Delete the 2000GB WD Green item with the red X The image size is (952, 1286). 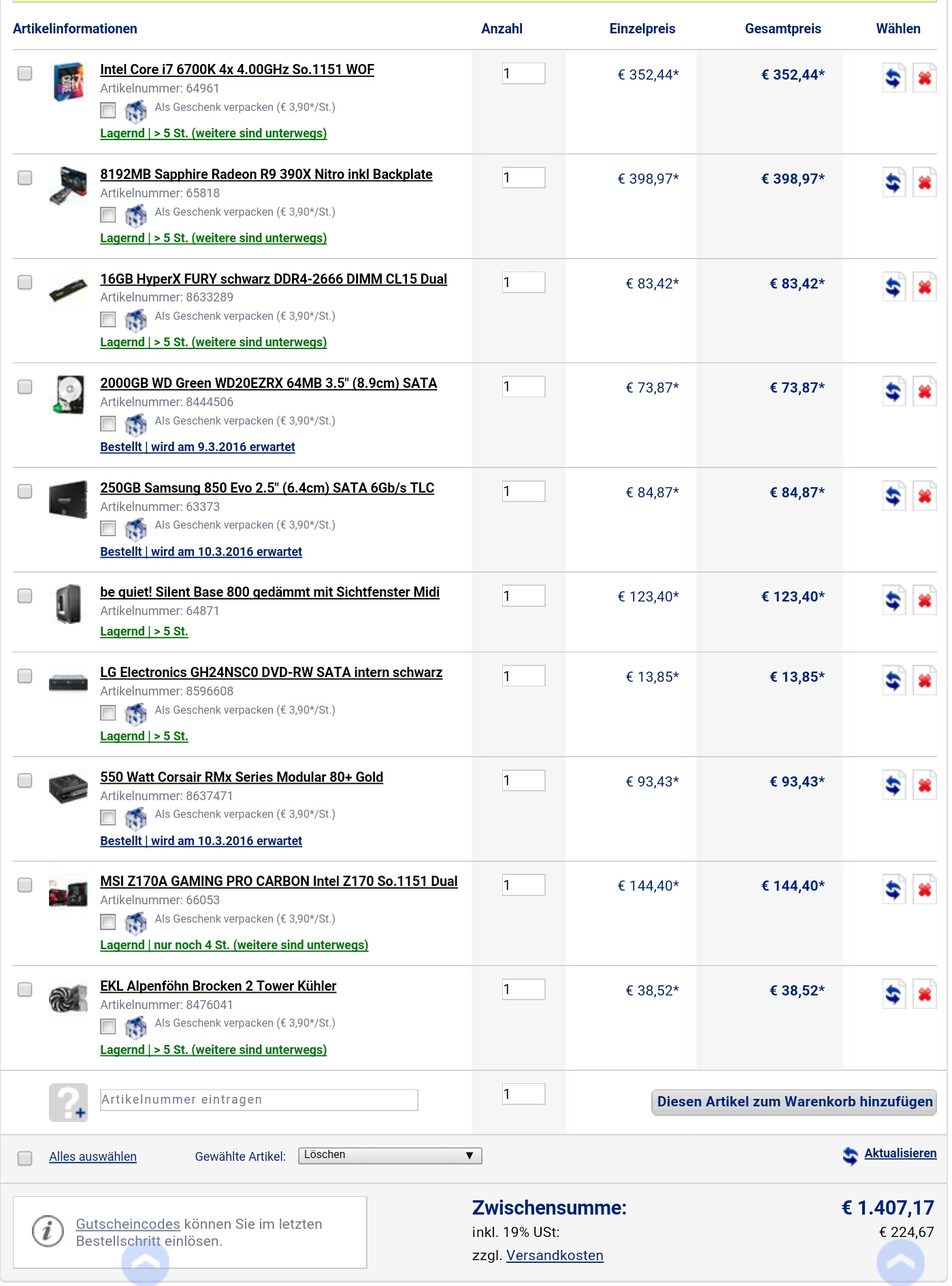pyautogui.click(x=924, y=391)
